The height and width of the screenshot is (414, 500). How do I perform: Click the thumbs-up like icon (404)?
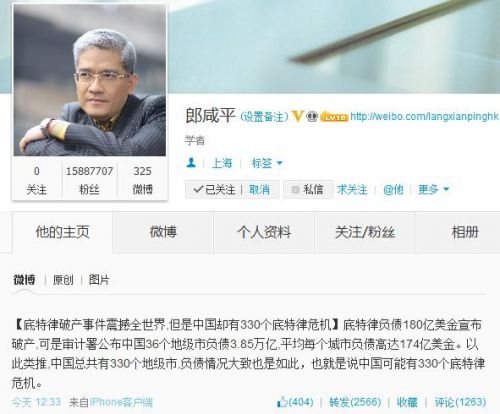point(282,402)
